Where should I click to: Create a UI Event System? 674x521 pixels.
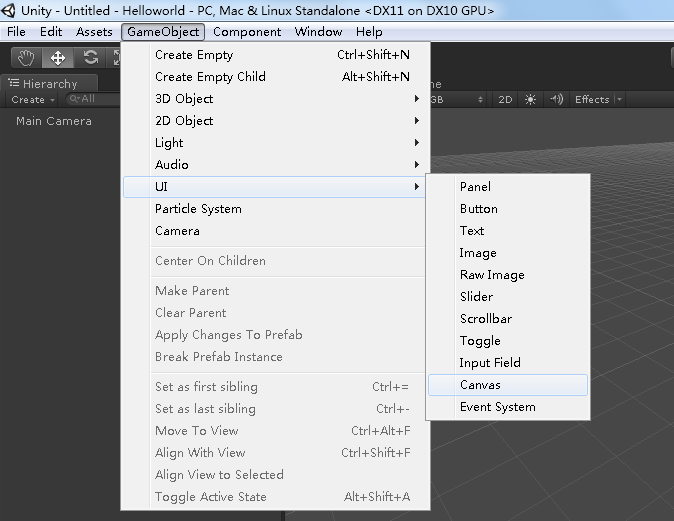508,407
